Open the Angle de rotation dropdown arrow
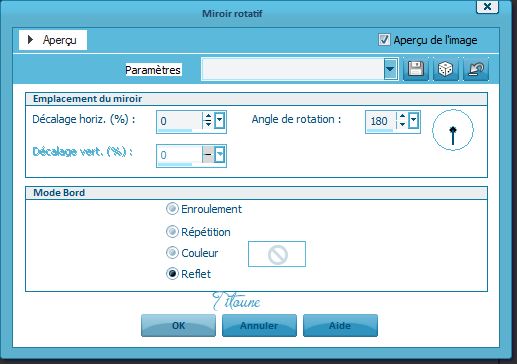This screenshot has width=517, height=364. click(x=413, y=120)
